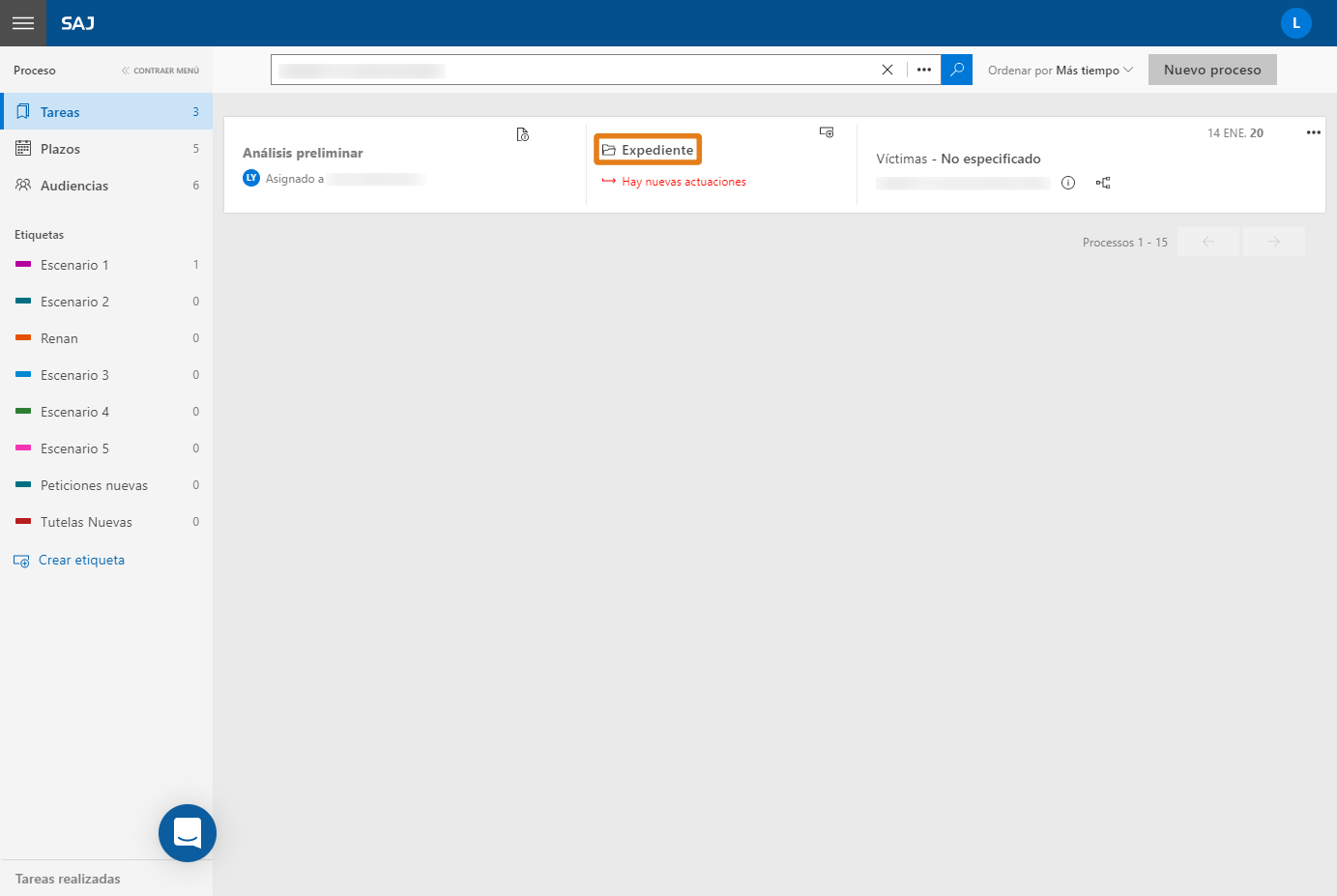The image size is (1337, 896).
Task: Click the process flow diagram icon
Action: tap(1103, 183)
